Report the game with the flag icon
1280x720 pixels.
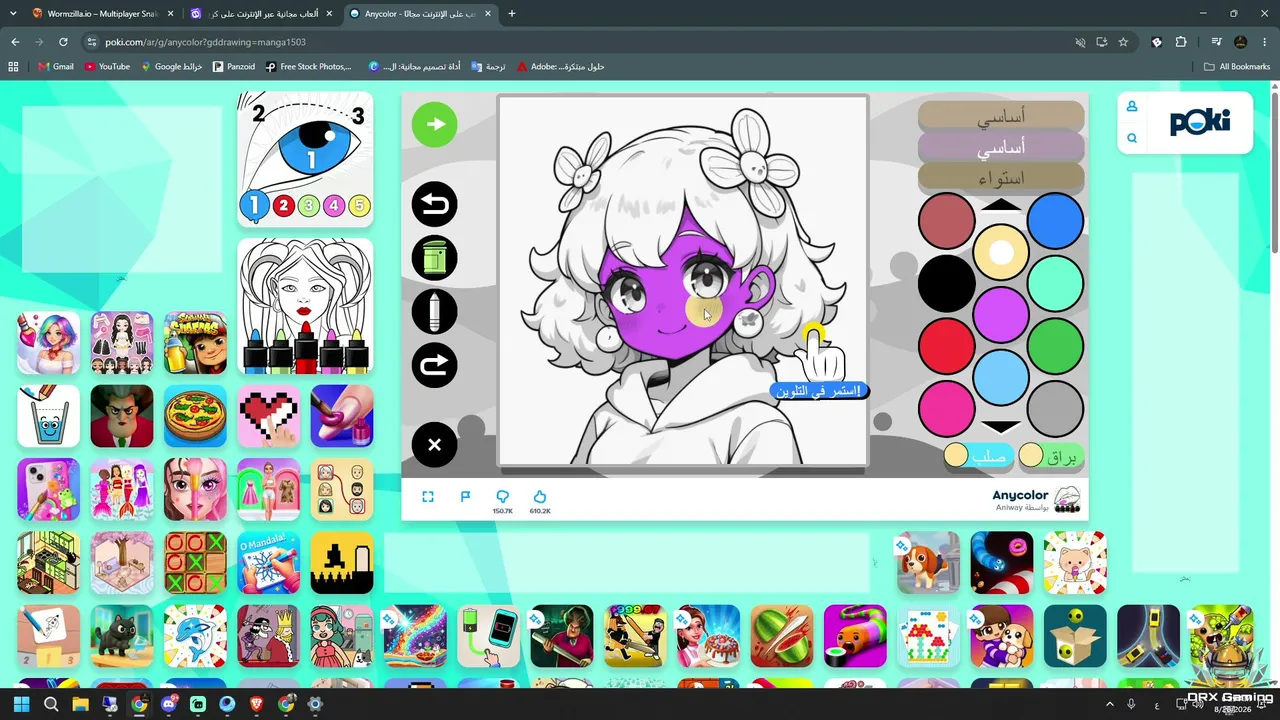click(465, 497)
